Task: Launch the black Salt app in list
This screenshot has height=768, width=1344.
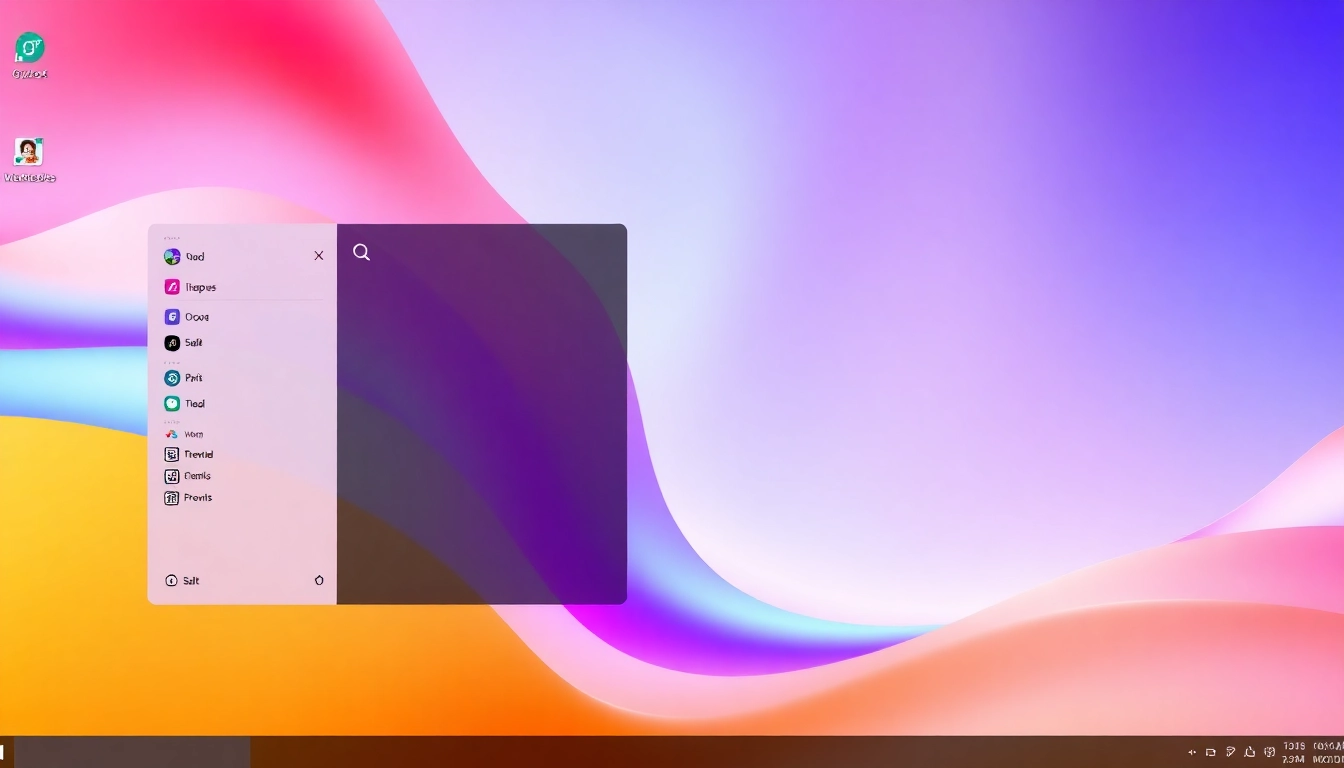Action: (172, 343)
